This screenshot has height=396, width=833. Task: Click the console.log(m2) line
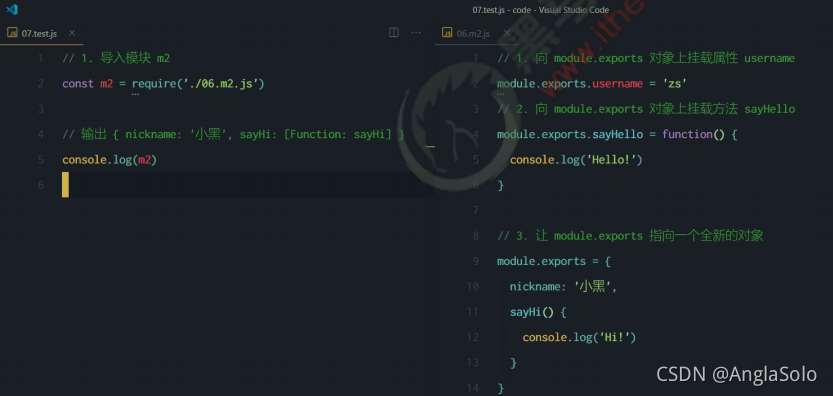pyautogui.click(x=109, y=160)
